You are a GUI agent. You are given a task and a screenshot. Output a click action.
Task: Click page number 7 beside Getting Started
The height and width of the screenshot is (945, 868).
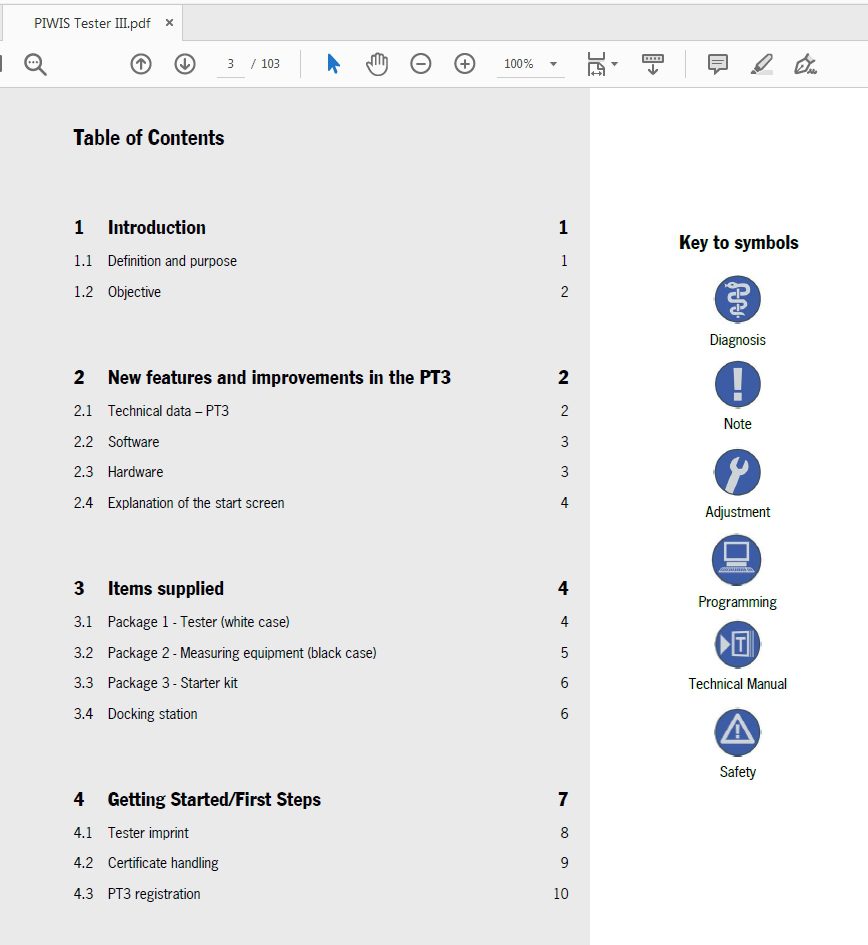click(563, 800)
